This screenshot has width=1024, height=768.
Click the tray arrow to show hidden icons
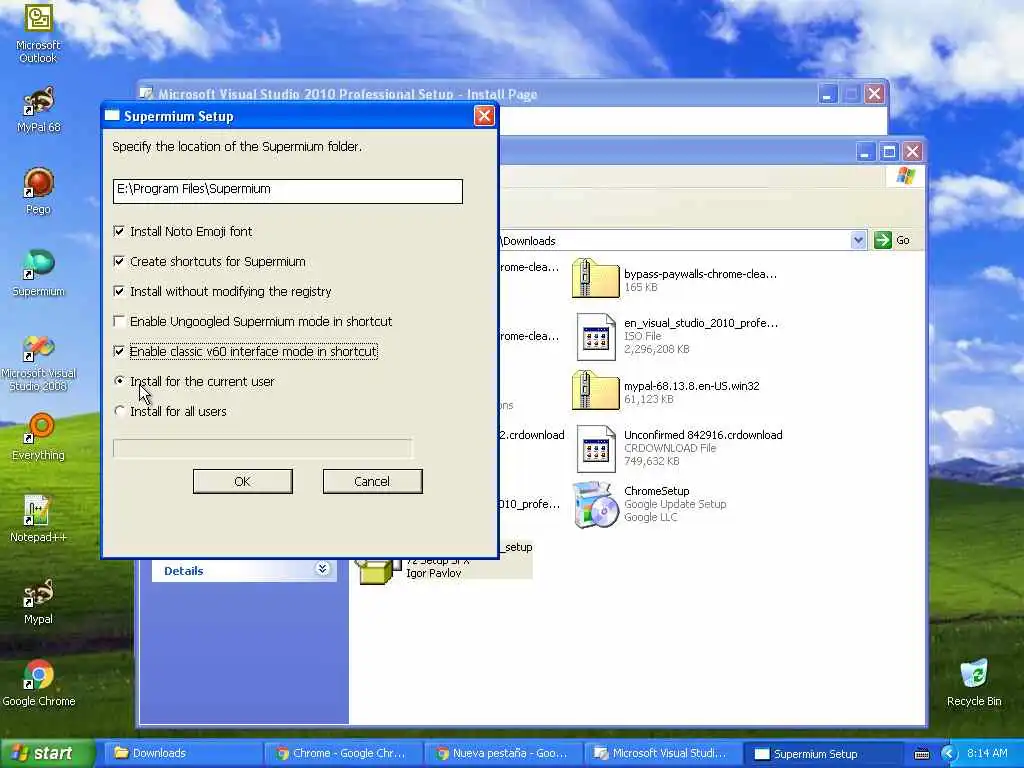(948, 754)
